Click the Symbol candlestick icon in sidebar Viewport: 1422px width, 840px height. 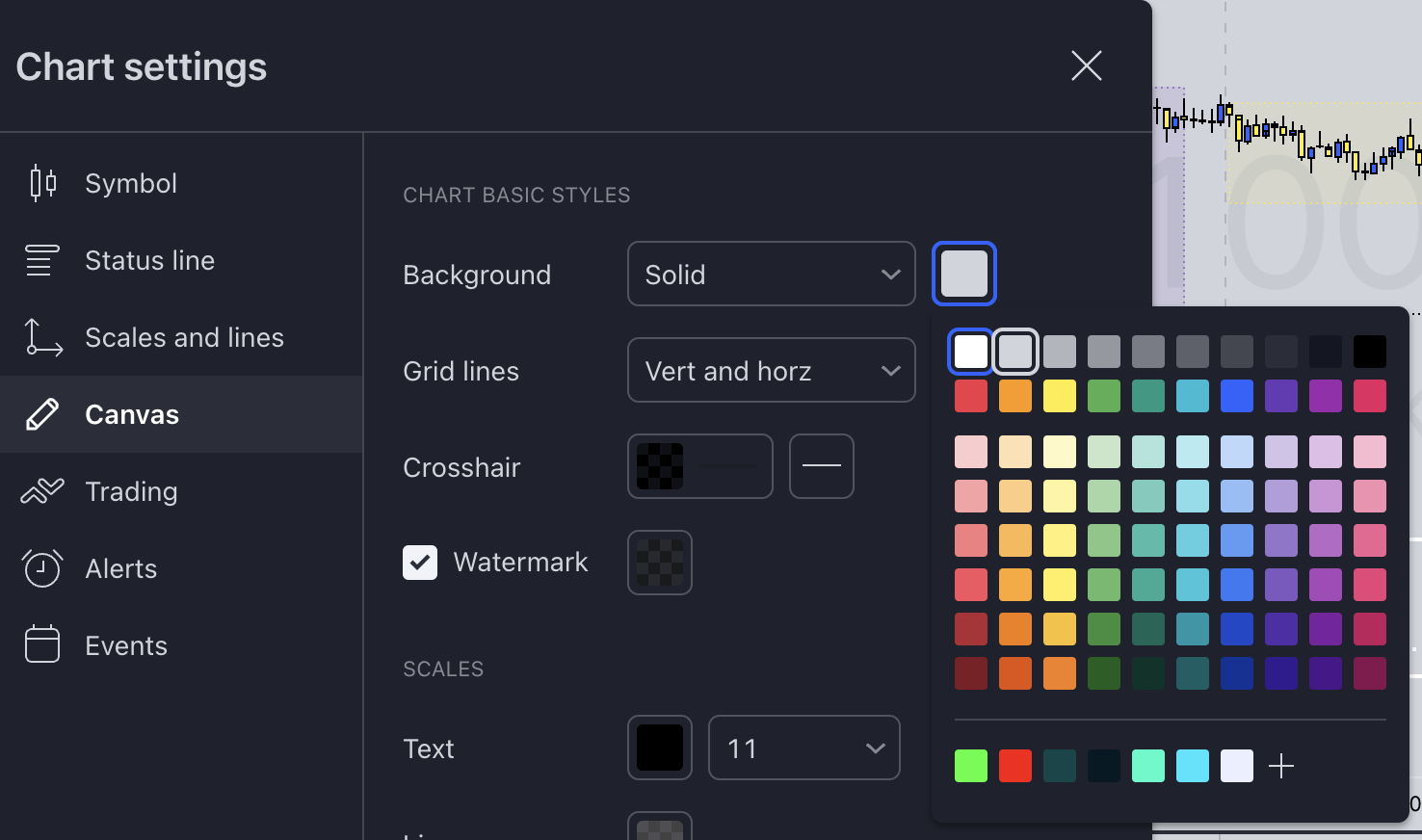click(x=42, y=183)
